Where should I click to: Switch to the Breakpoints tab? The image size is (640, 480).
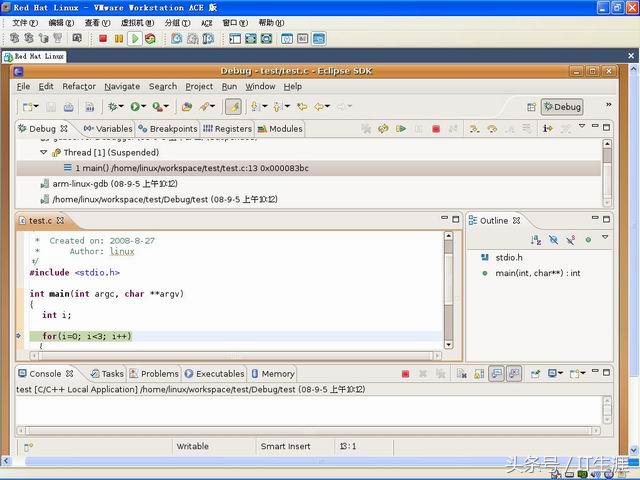(x=168, y=129)
